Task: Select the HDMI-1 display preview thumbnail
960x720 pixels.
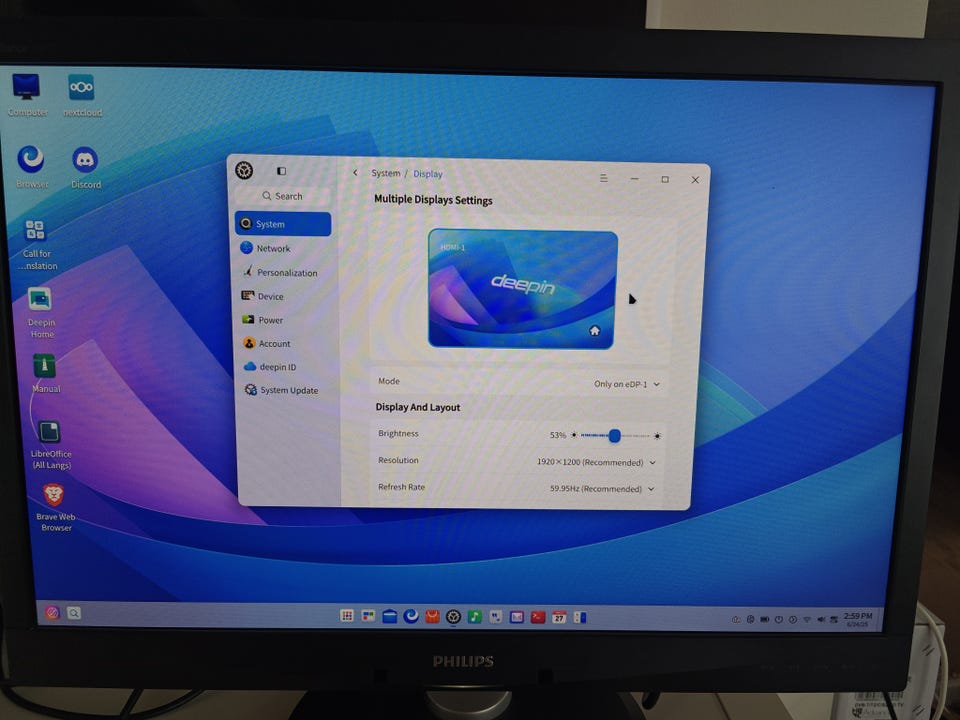Action: pyautogui.click(x=522, y=289)
